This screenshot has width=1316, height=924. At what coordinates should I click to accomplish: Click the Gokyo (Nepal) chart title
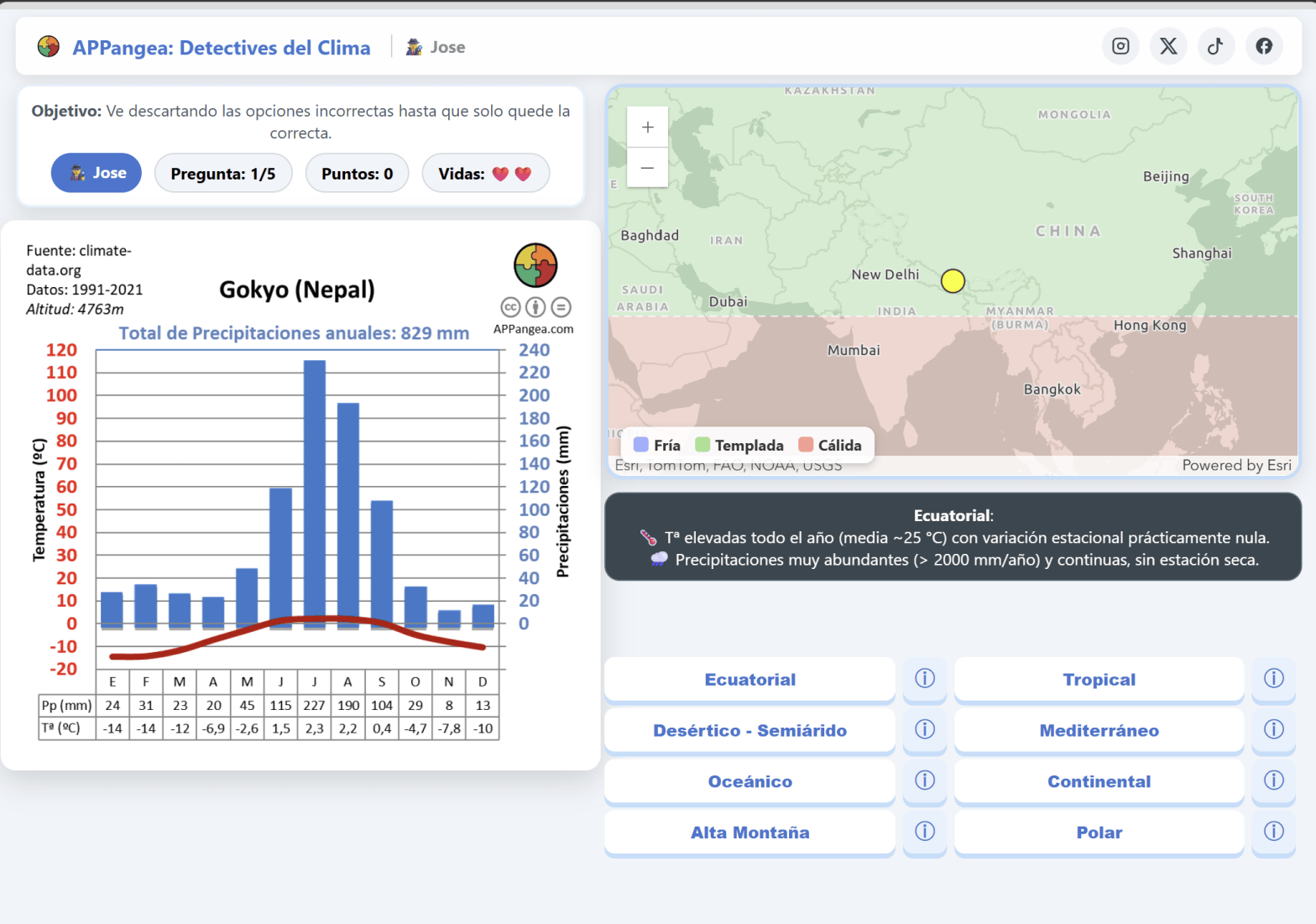(x=297, y=290)
